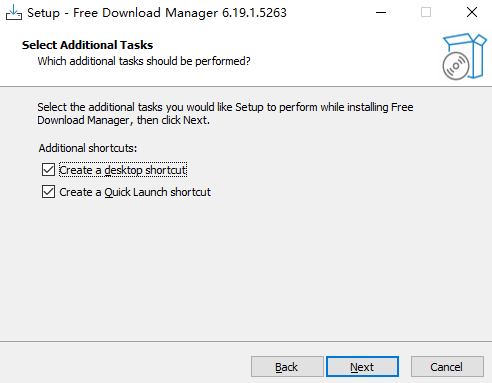The image size is (492, 383).
Task: Click the download arrow icon in the title bar
Action: point(14,12)
